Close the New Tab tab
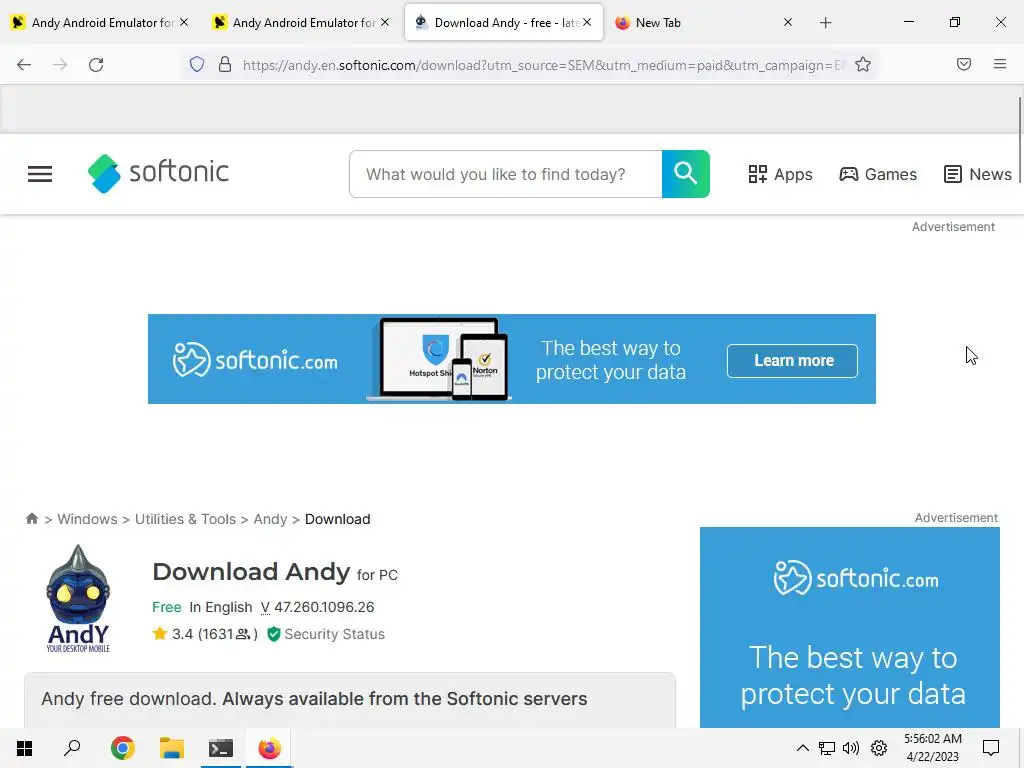Screen dimensions: 1024x768 coord(788,23)
